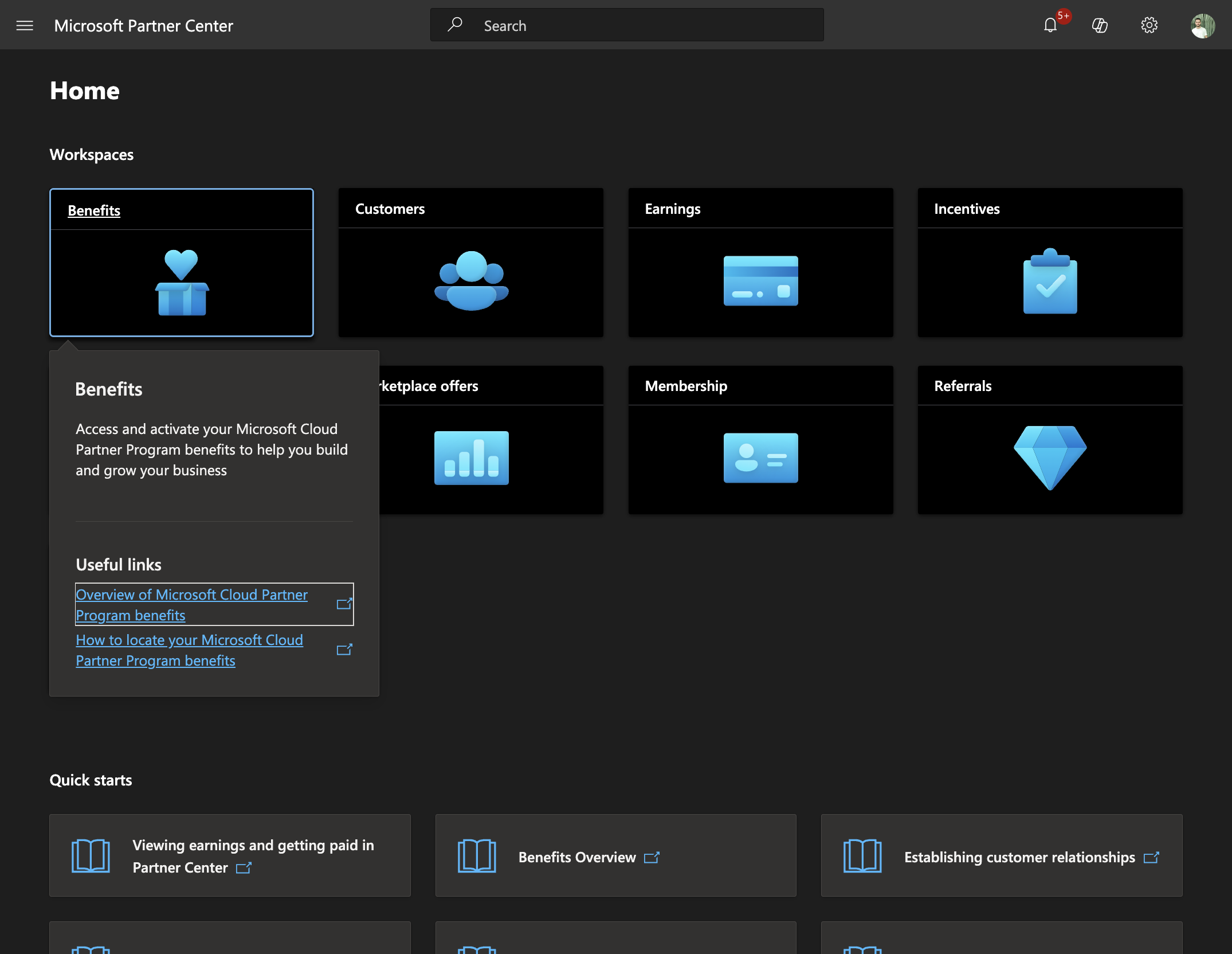Open the Referrals workspace title
The height and width of the screenshot is (954, 1232).
tap(963, 386)
